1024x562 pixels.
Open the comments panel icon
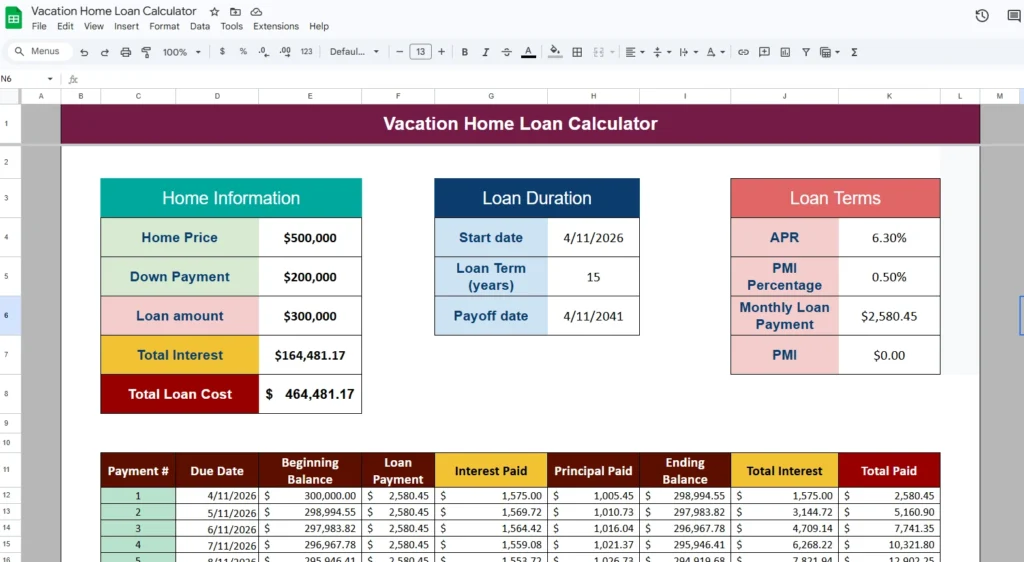(x=1014, y=16)
